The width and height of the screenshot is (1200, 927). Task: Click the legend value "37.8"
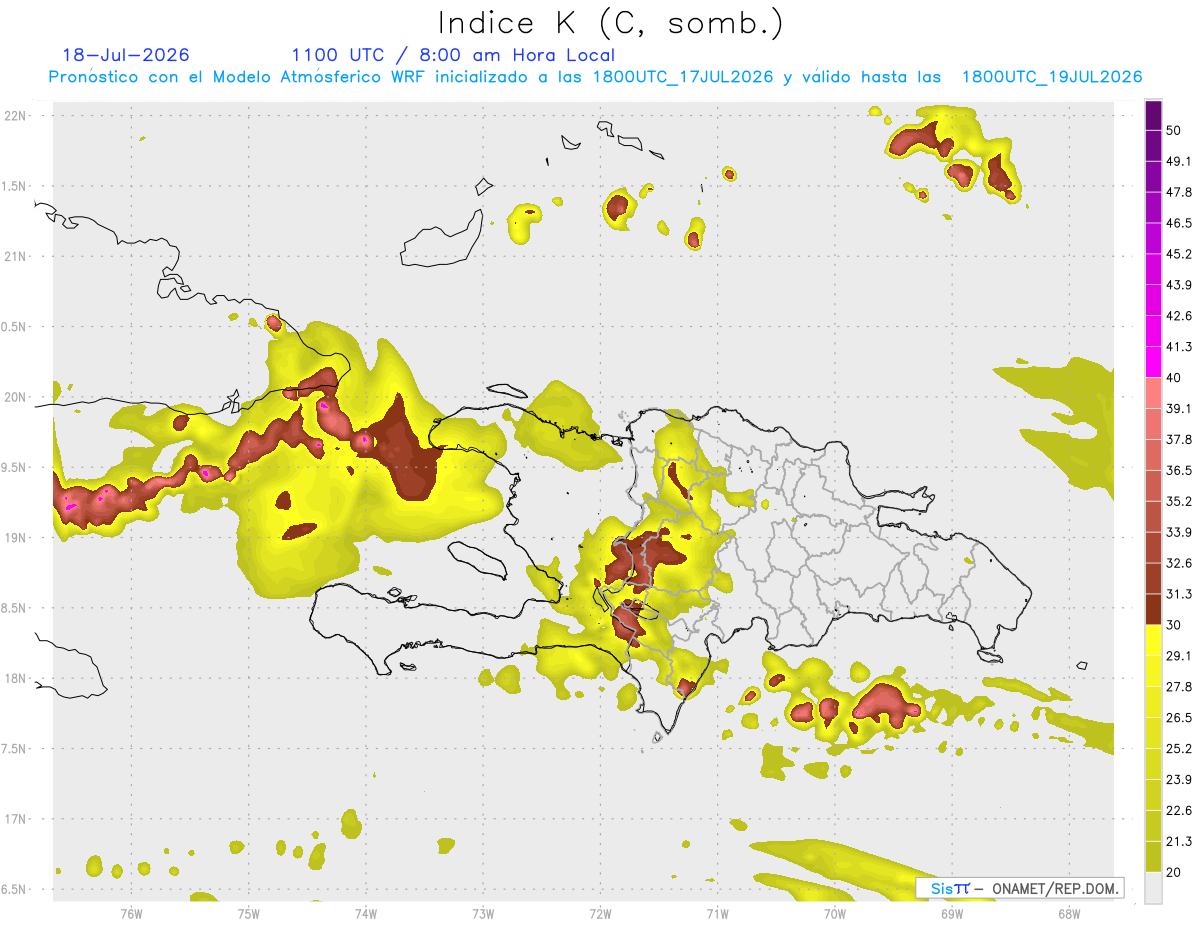pos(1178,440)
